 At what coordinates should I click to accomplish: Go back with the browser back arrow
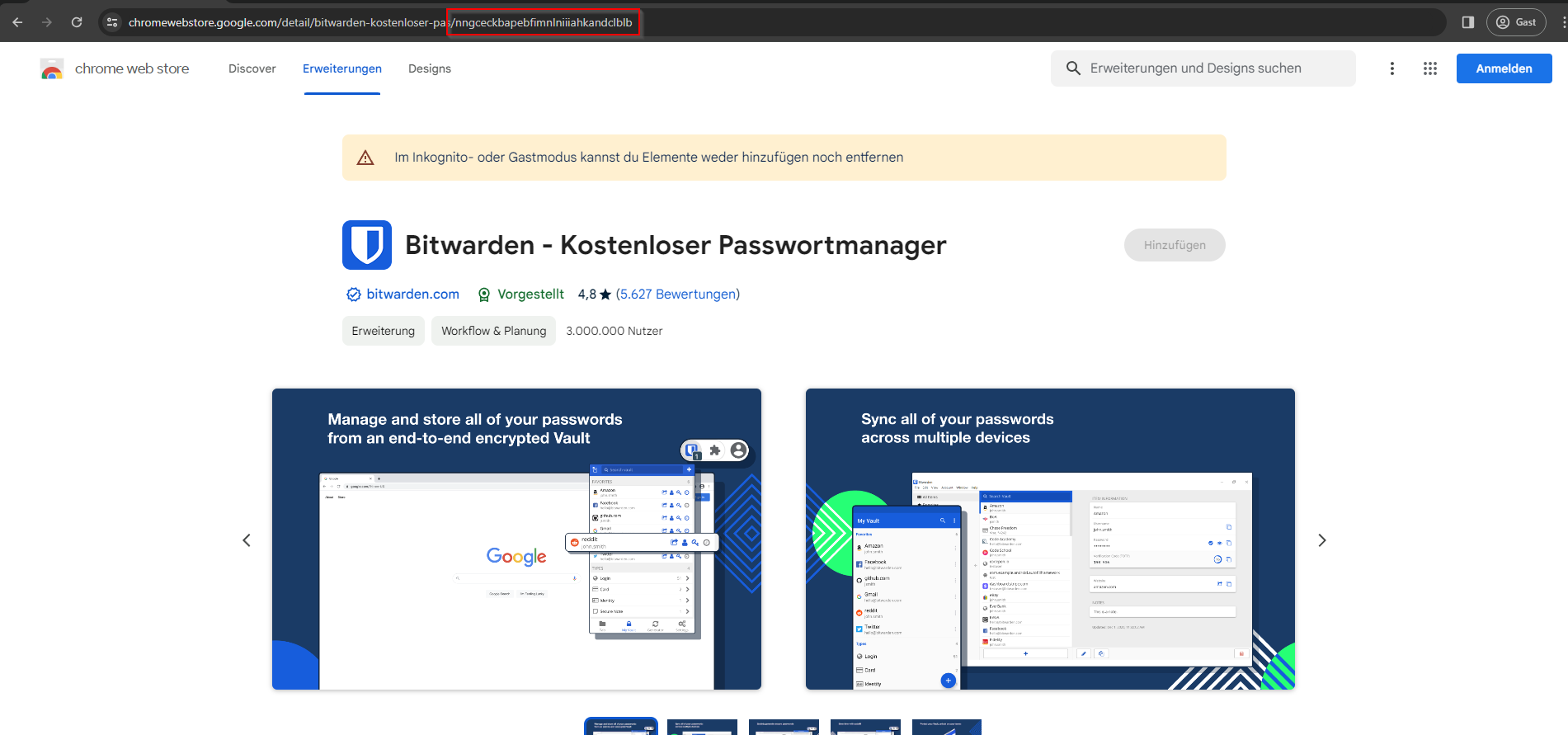[x=17, y=22]
